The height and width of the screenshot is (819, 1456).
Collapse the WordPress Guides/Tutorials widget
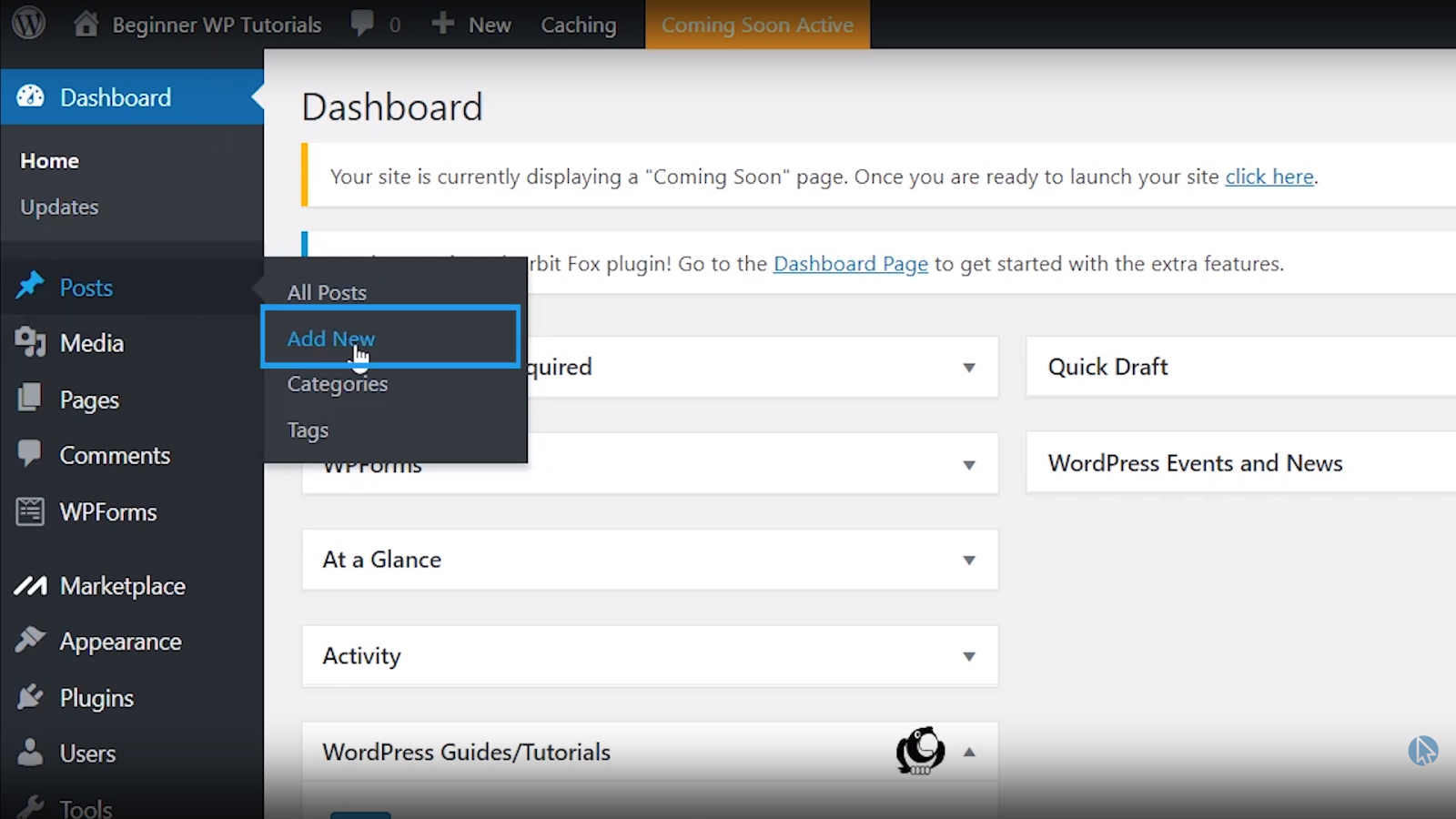pyautogui.click(x=969, y=752)
